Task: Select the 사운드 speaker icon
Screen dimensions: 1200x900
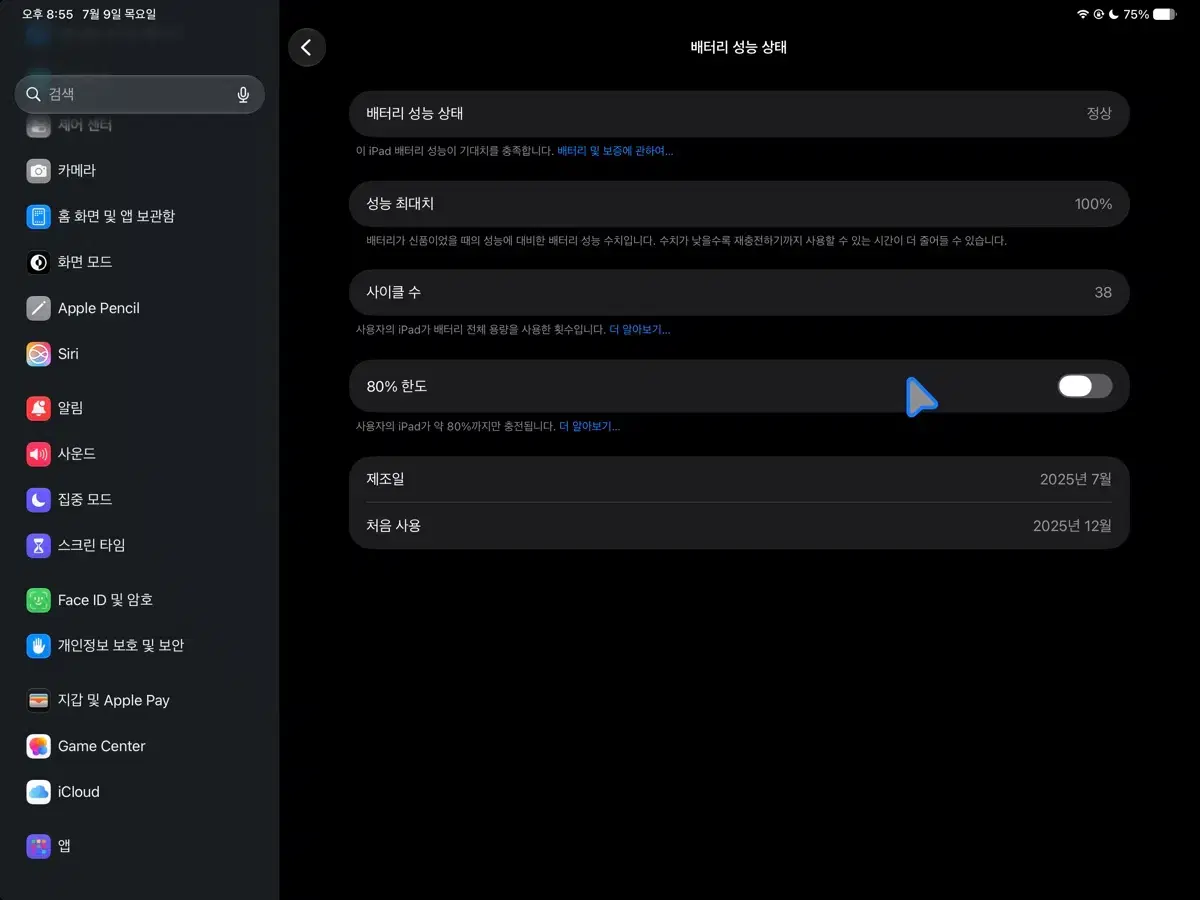Action: [x=38, y=454]
